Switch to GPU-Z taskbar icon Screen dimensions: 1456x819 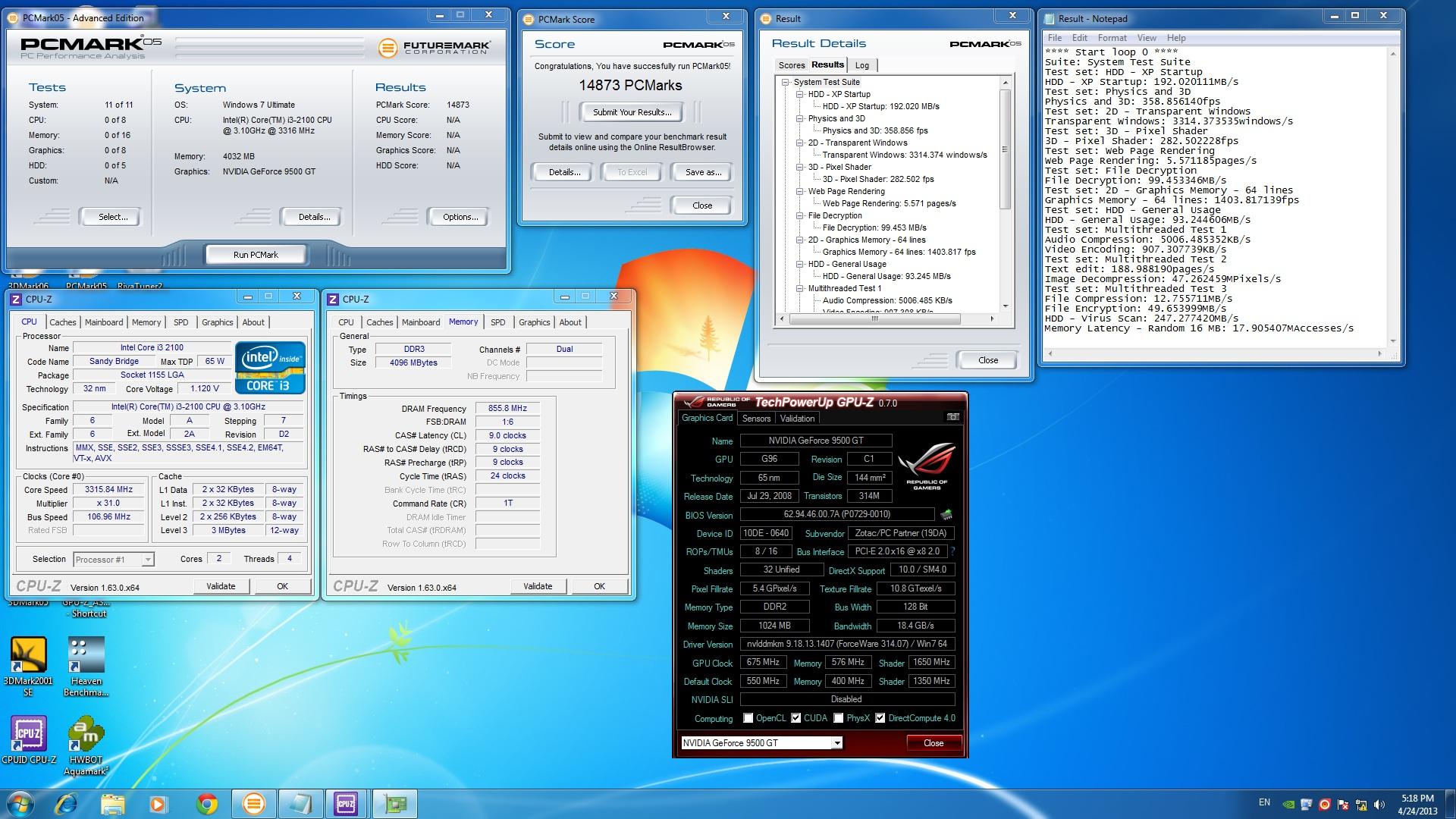point(394,804)
